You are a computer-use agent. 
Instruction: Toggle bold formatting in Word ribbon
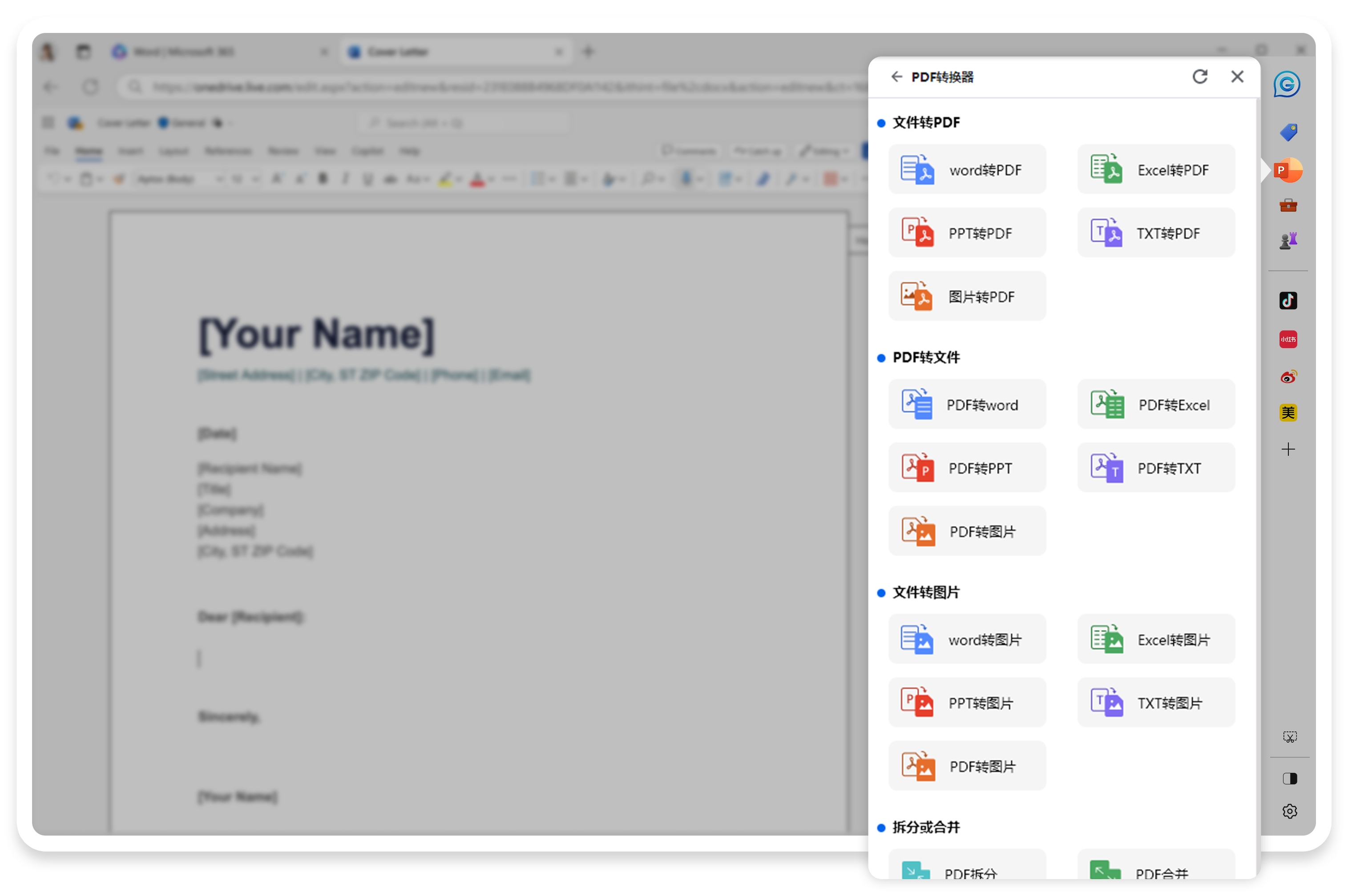pyautogui.click(x=323, y=179)
